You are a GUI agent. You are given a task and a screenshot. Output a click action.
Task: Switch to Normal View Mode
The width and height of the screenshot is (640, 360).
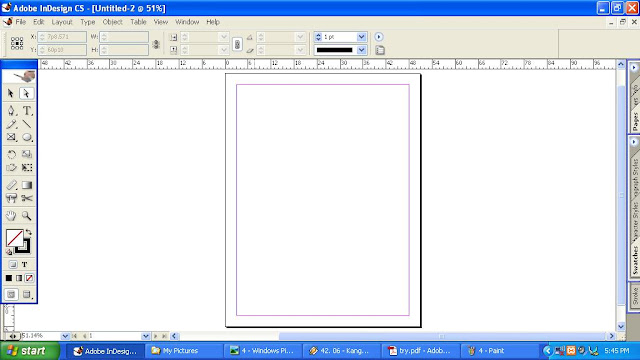[x=11, y=294]
